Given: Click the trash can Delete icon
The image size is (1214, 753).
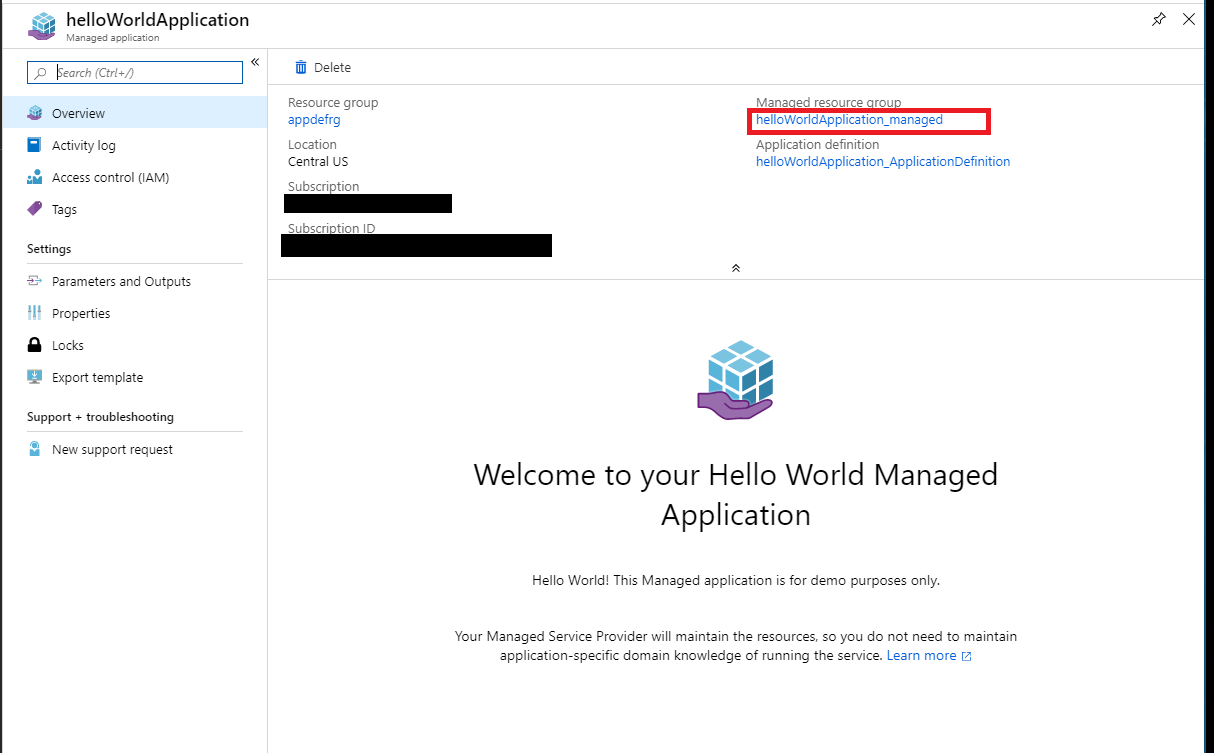Looking at the screenshot, I should [x=301, y=67].
